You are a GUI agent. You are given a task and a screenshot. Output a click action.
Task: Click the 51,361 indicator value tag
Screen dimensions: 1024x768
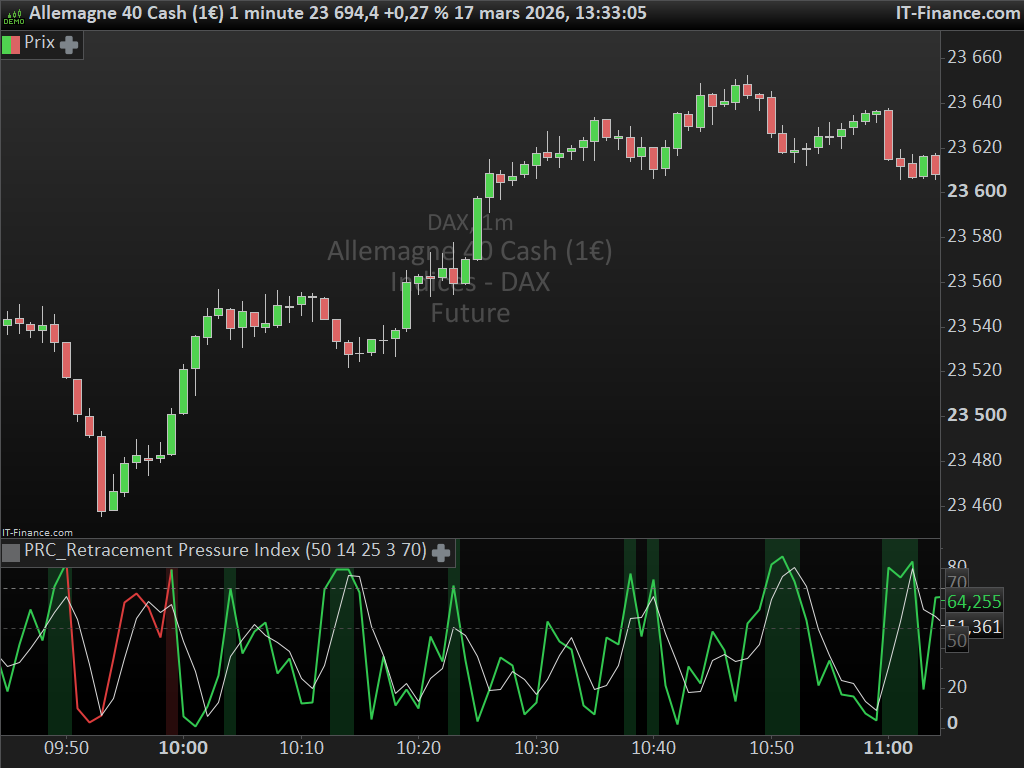click(974, 627)
